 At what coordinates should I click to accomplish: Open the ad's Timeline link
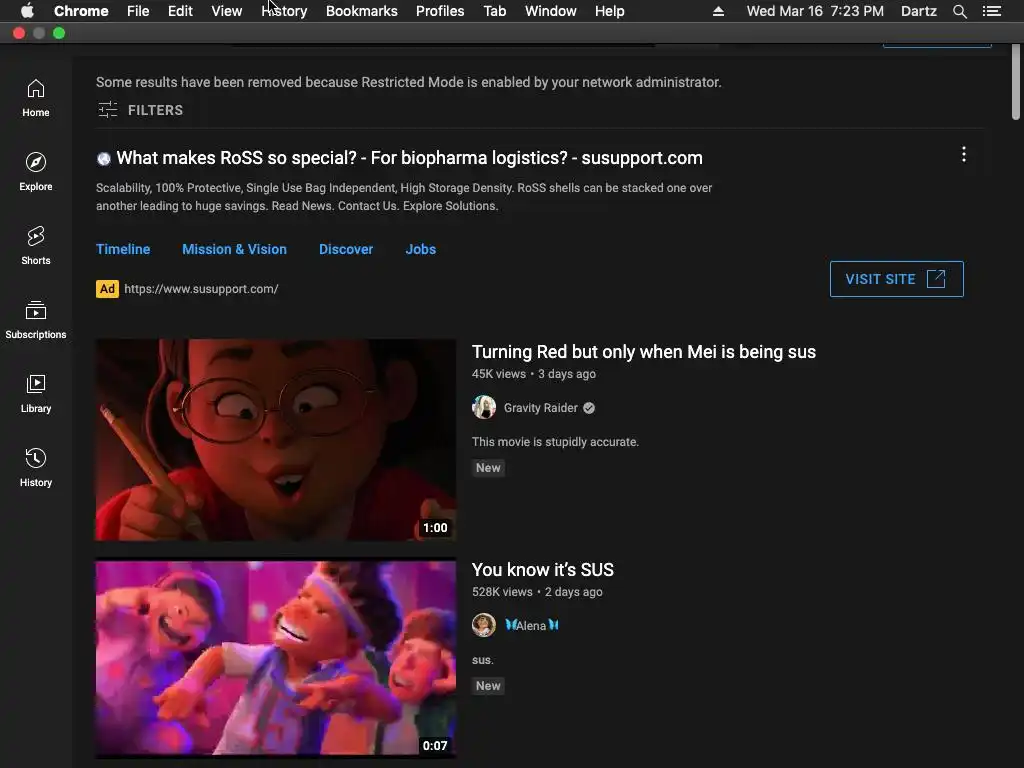(123, 249)
